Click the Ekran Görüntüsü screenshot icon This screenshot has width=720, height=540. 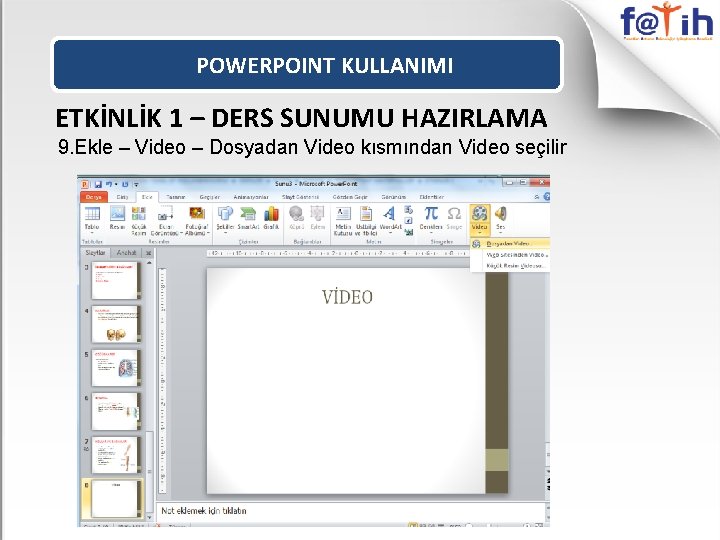165,214
